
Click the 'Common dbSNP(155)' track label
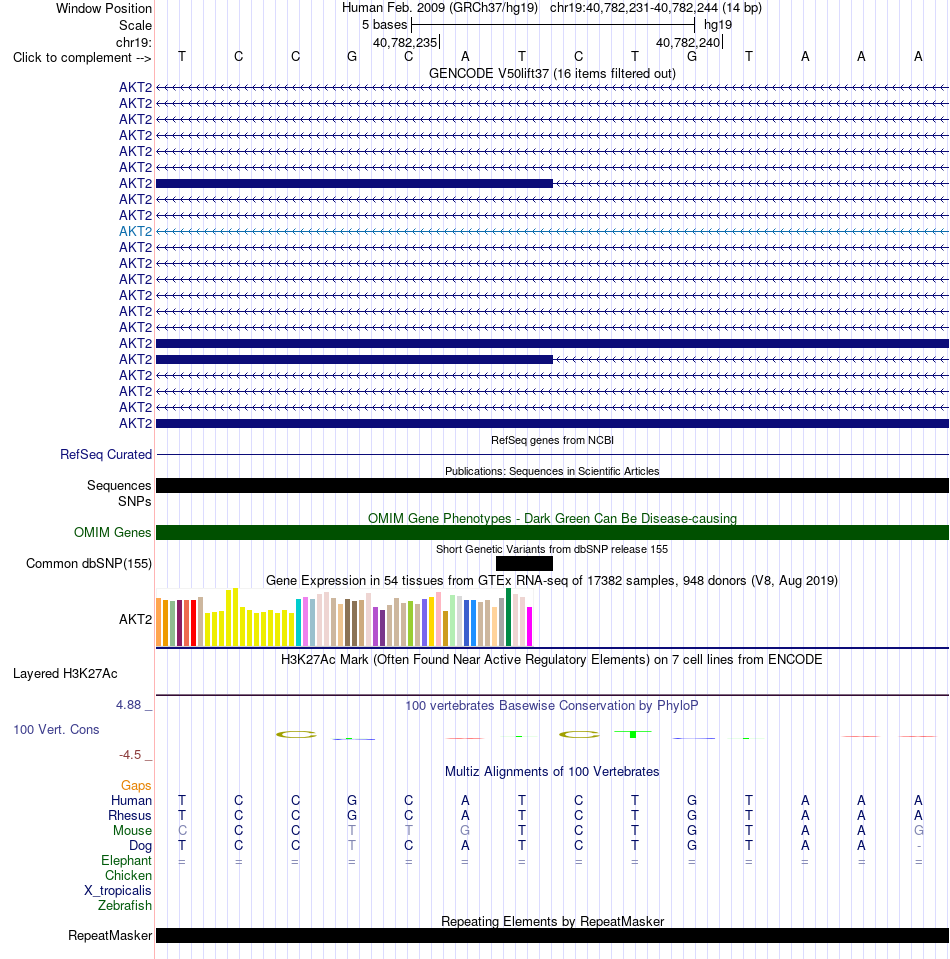(89, 564)
